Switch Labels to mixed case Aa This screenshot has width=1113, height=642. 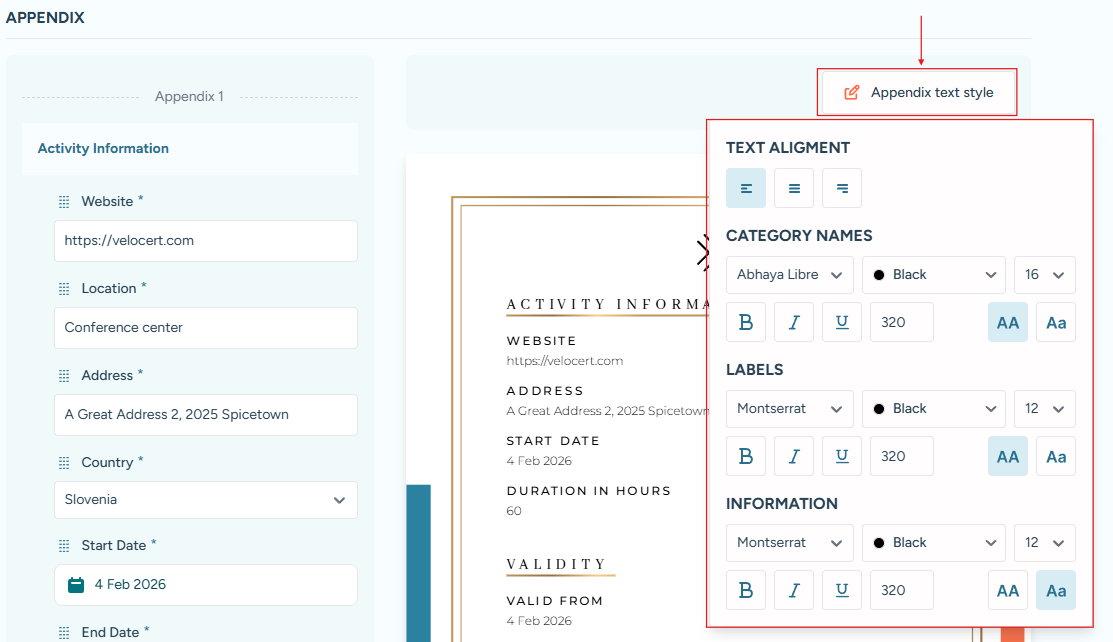tap(1056, 456)
